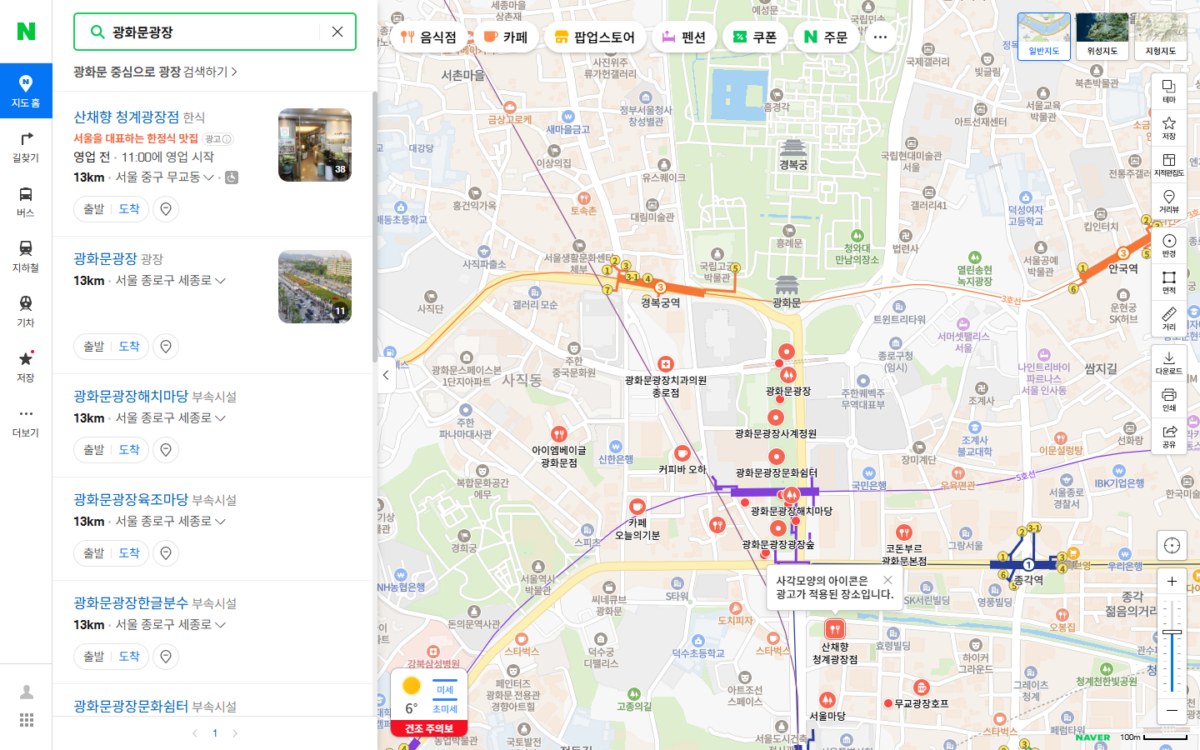This screenshot has height=750, width=1200.
Task: Open the 버스 bus sidebar icon
Action: [26, 201]
